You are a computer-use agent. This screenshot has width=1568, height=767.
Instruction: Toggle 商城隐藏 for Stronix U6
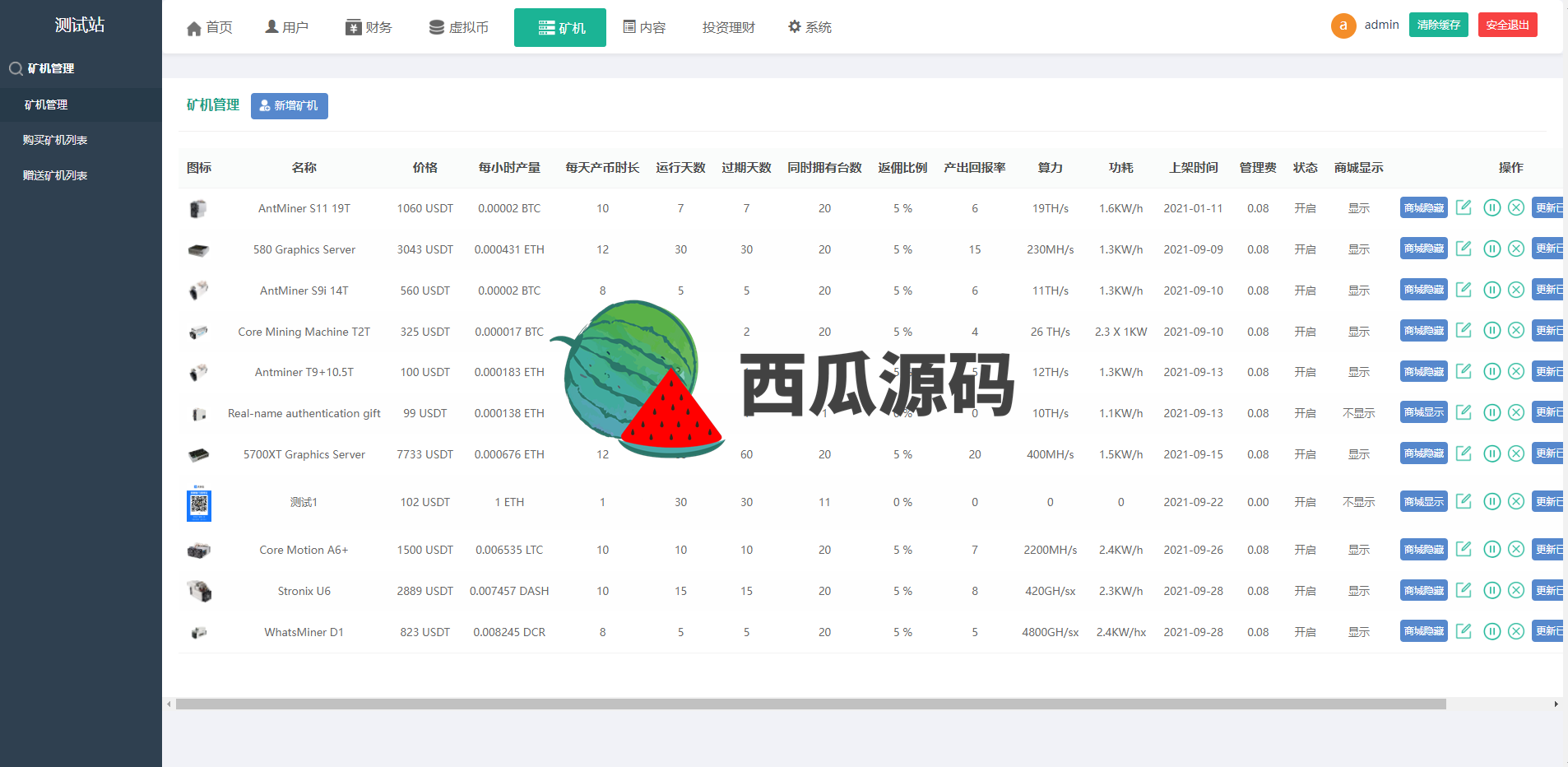[x=1424, y=590]
